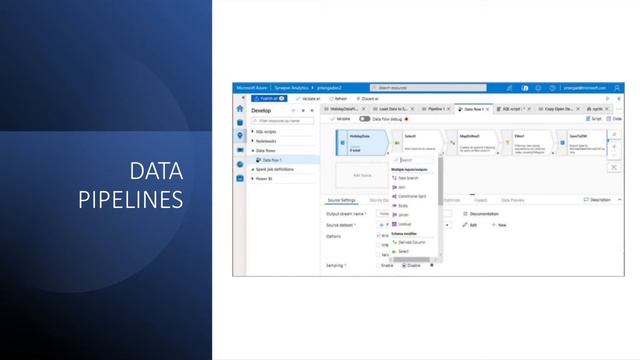Click the HolidayData source node
Screen dimensions: 640x360
(362, 142)
